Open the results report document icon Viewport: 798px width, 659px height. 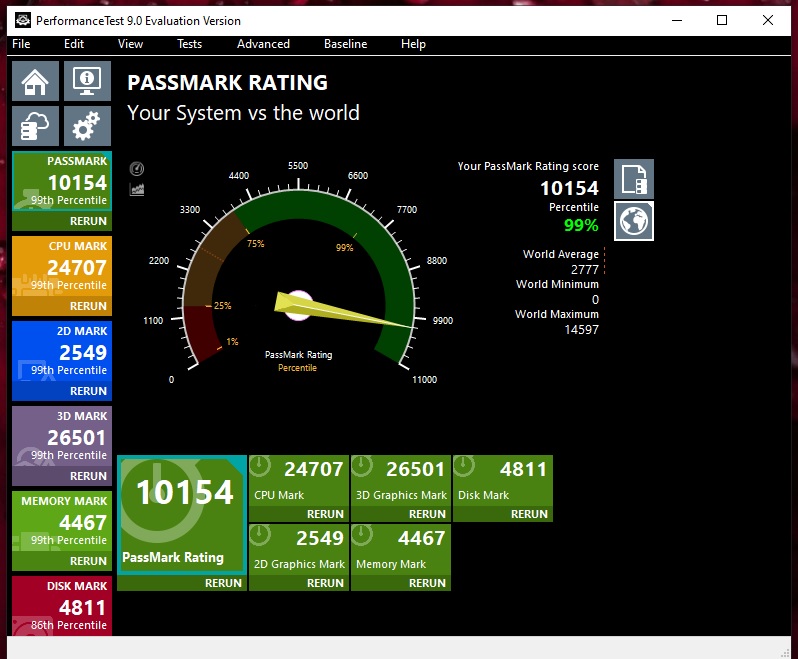(634, 179)
